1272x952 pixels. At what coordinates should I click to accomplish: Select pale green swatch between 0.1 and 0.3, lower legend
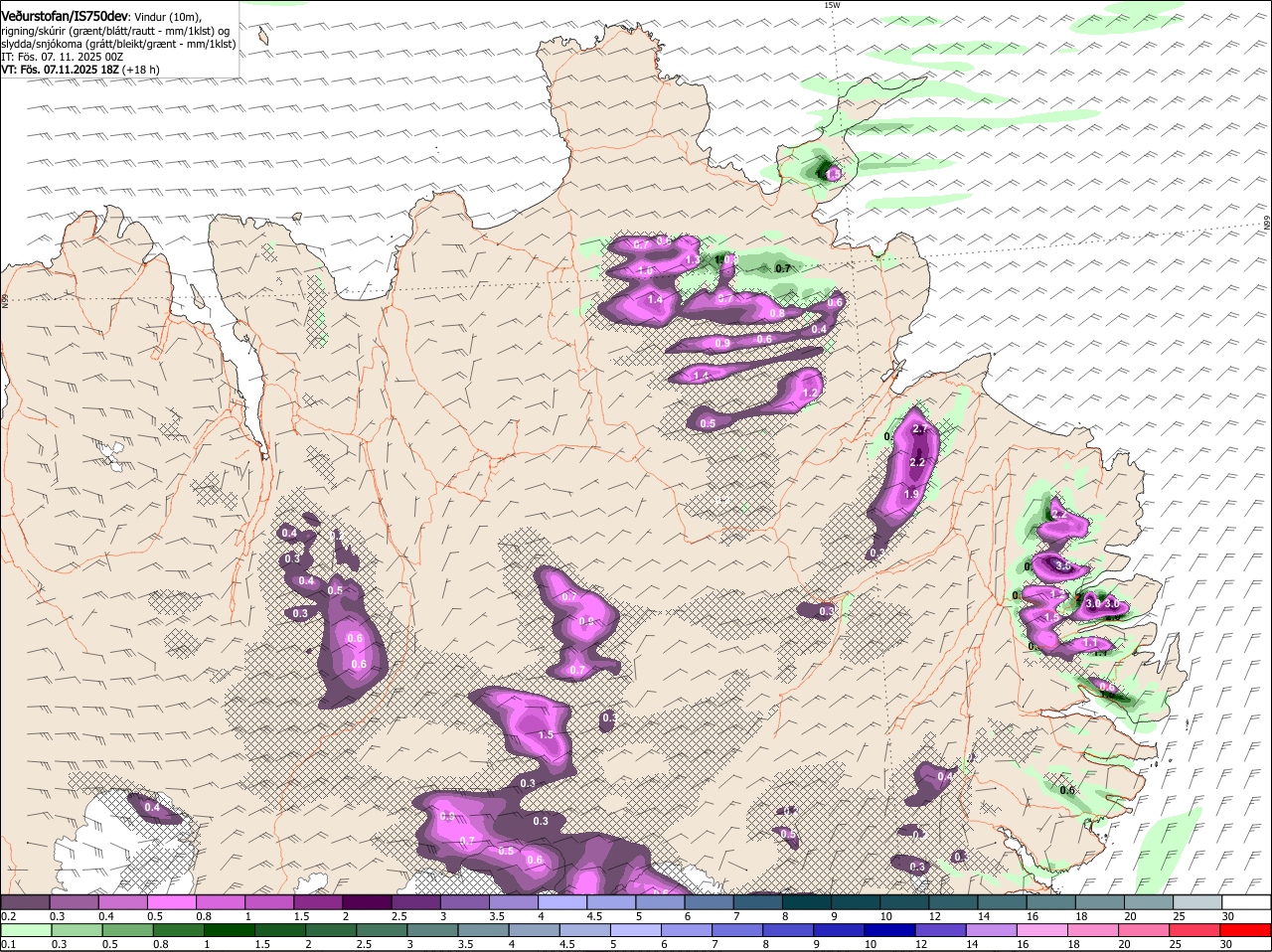(27, 930)
